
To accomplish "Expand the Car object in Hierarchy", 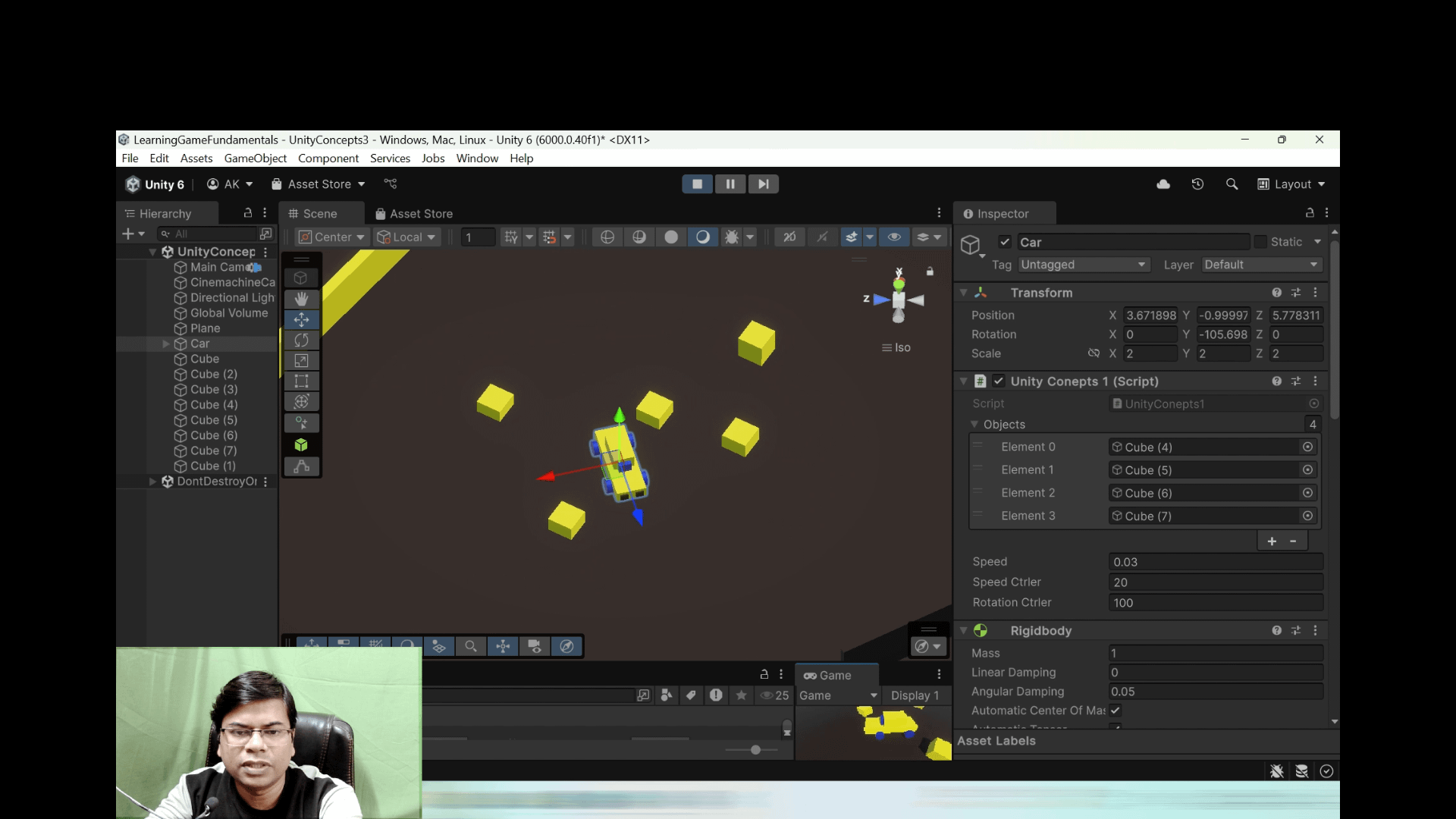I will (166, 344).
